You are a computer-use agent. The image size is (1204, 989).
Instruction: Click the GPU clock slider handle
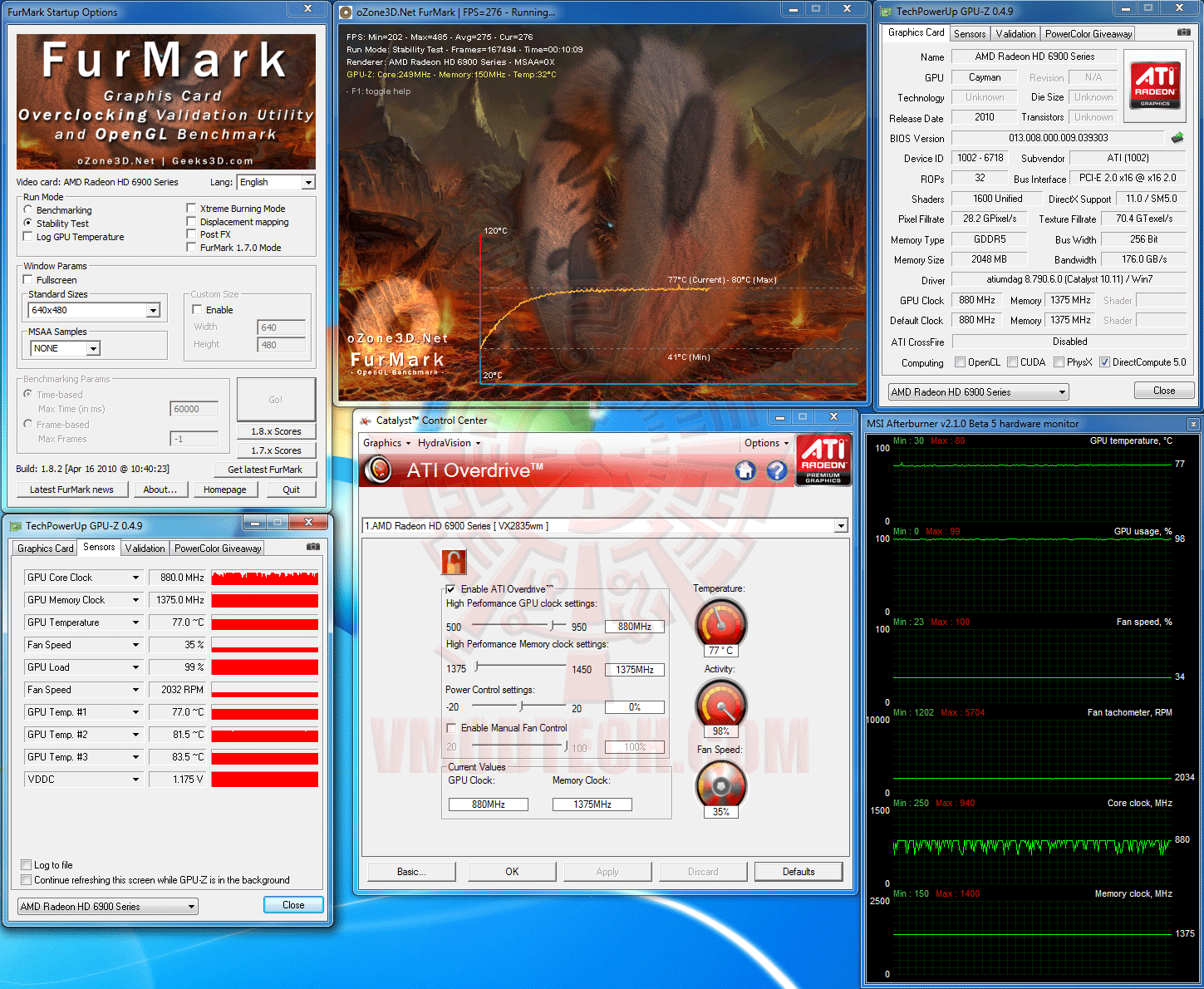(x=553, y=625)
